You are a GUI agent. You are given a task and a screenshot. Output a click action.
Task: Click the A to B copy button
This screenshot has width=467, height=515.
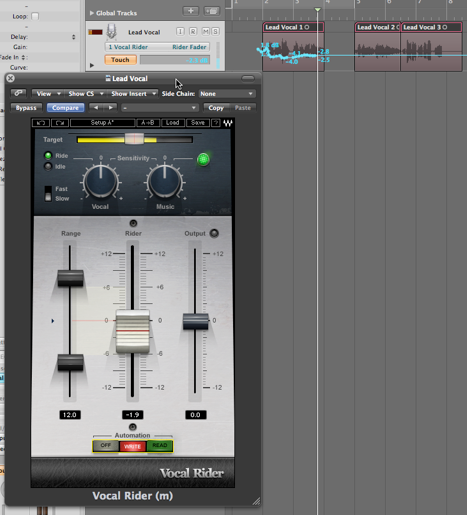(x=148, y=123)
